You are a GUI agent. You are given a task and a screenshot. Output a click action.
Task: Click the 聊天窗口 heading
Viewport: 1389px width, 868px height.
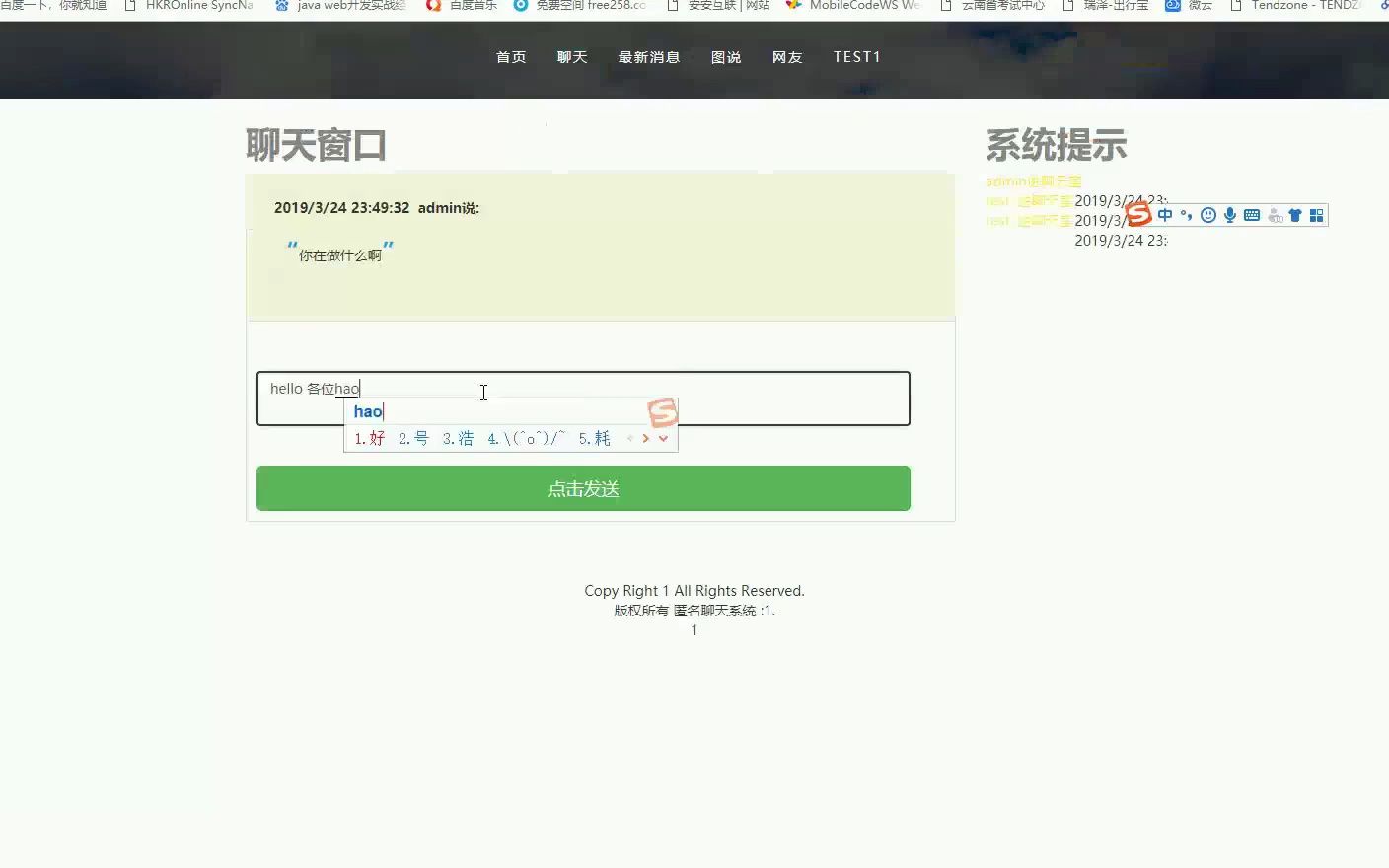(316, 146)
